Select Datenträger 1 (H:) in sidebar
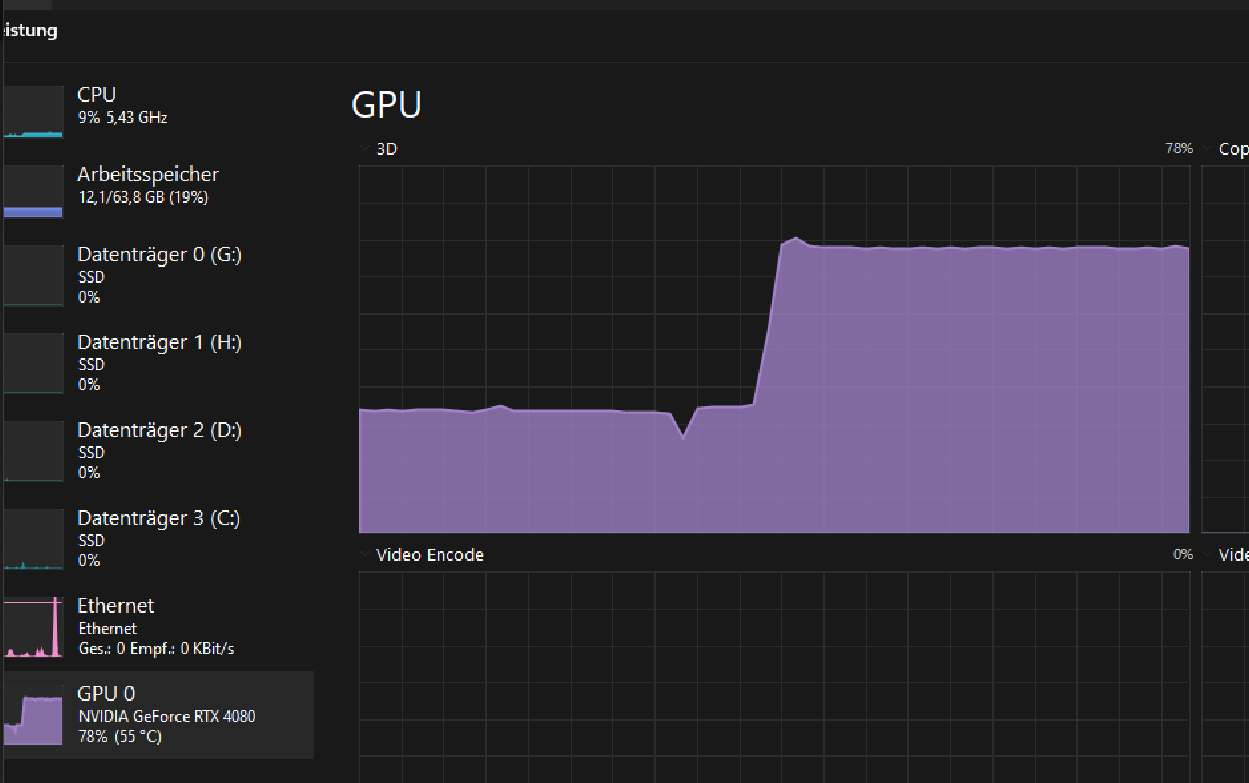The width and height of the screenshot is (1249, 783). point(159,343)
